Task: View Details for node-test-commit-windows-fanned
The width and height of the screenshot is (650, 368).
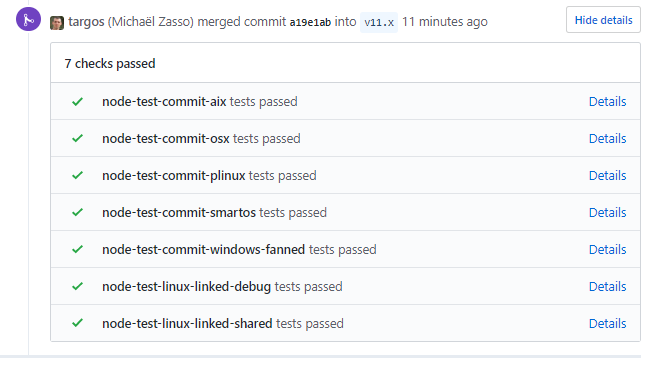Action: (x=607, y=249)
